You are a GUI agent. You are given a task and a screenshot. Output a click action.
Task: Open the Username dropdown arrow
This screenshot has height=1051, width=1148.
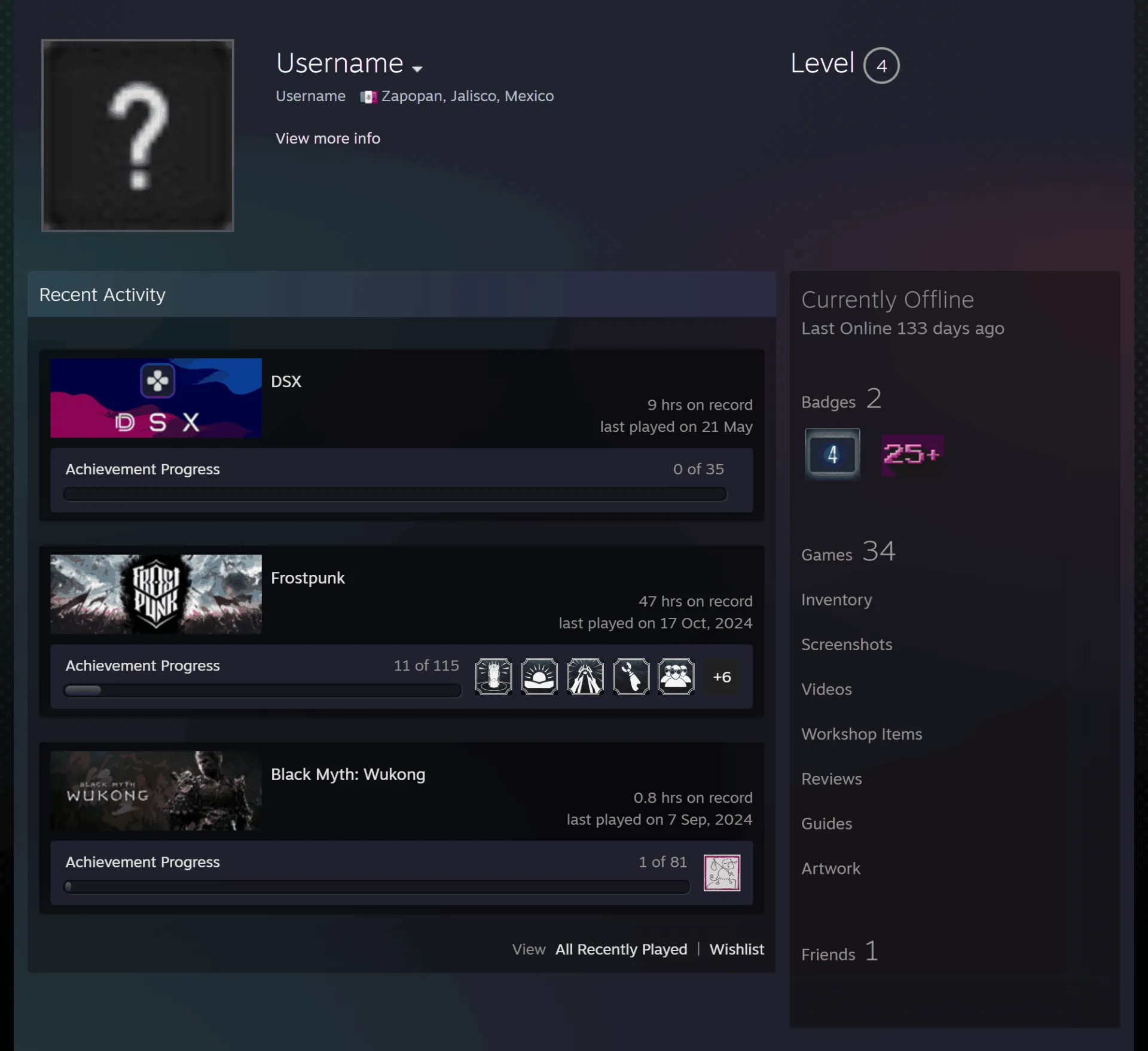[417, 69]
